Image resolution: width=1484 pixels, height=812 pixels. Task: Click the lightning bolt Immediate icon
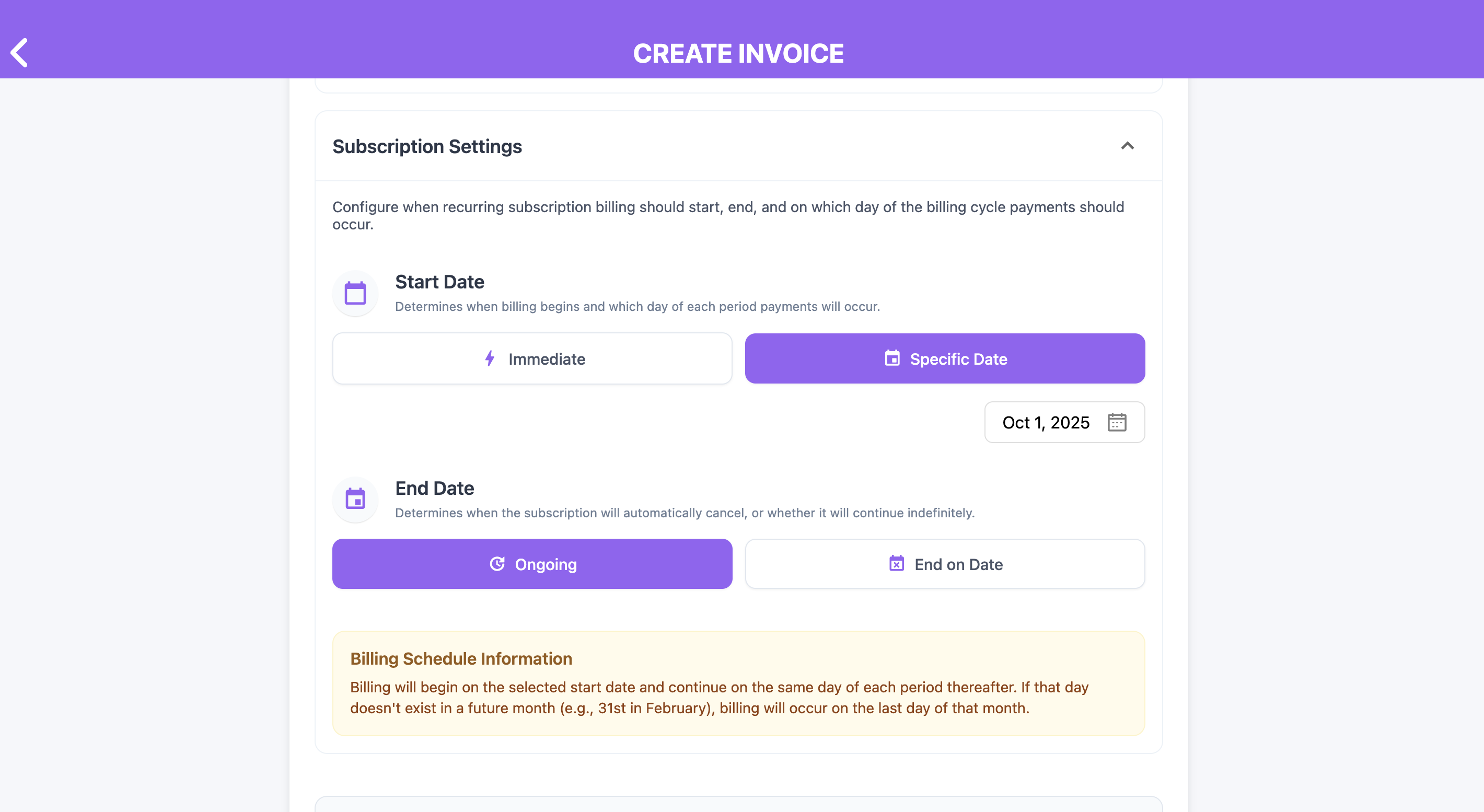[x=490, y=358]
